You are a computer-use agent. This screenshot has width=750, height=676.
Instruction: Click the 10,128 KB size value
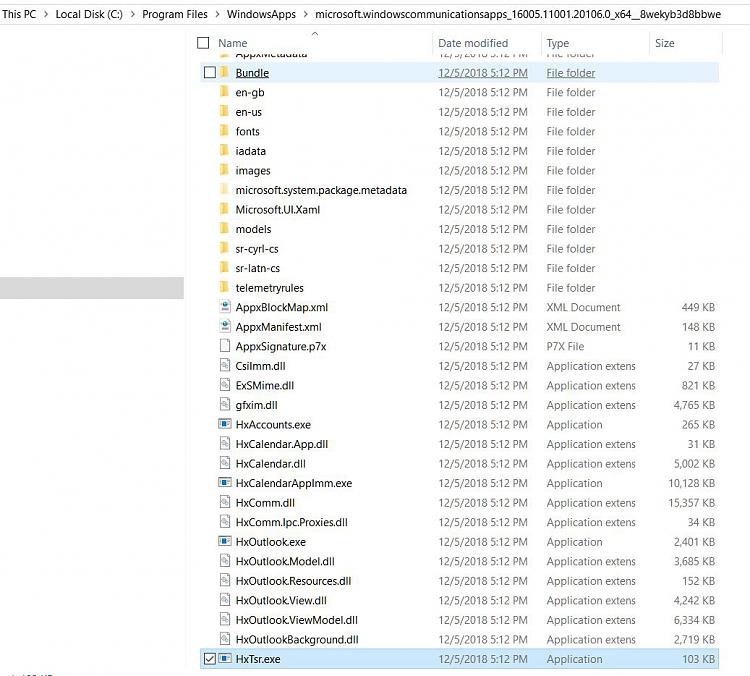[692, 483]
